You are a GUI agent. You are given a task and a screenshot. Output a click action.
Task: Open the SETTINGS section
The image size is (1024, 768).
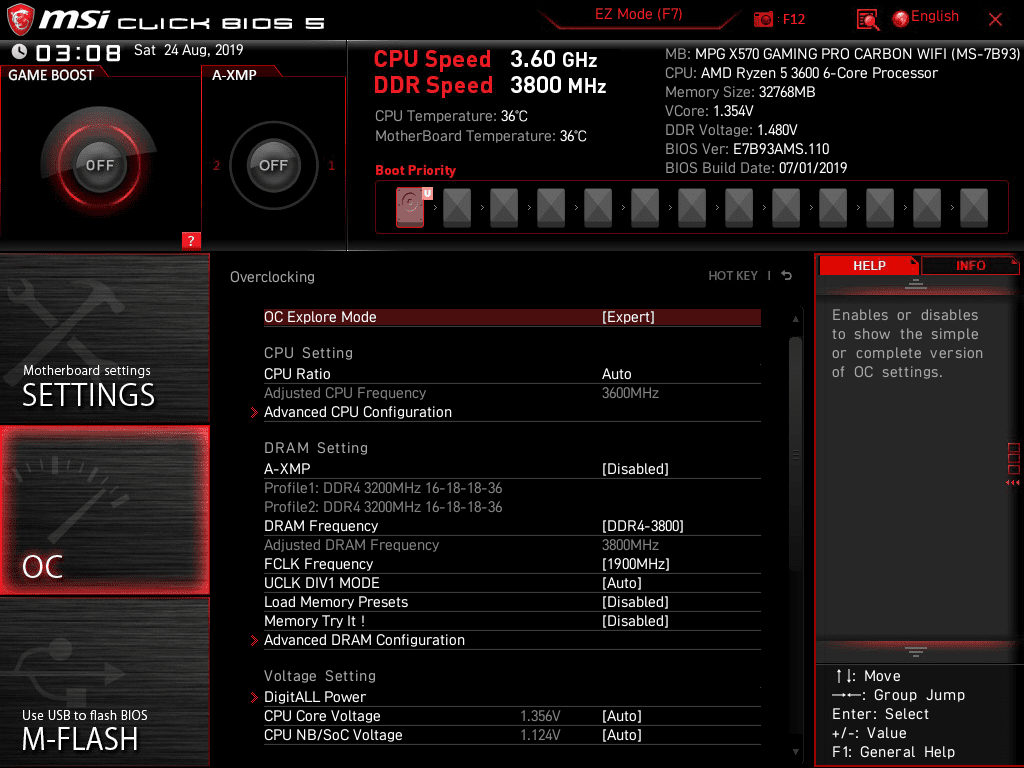click(x=104, y=338)
